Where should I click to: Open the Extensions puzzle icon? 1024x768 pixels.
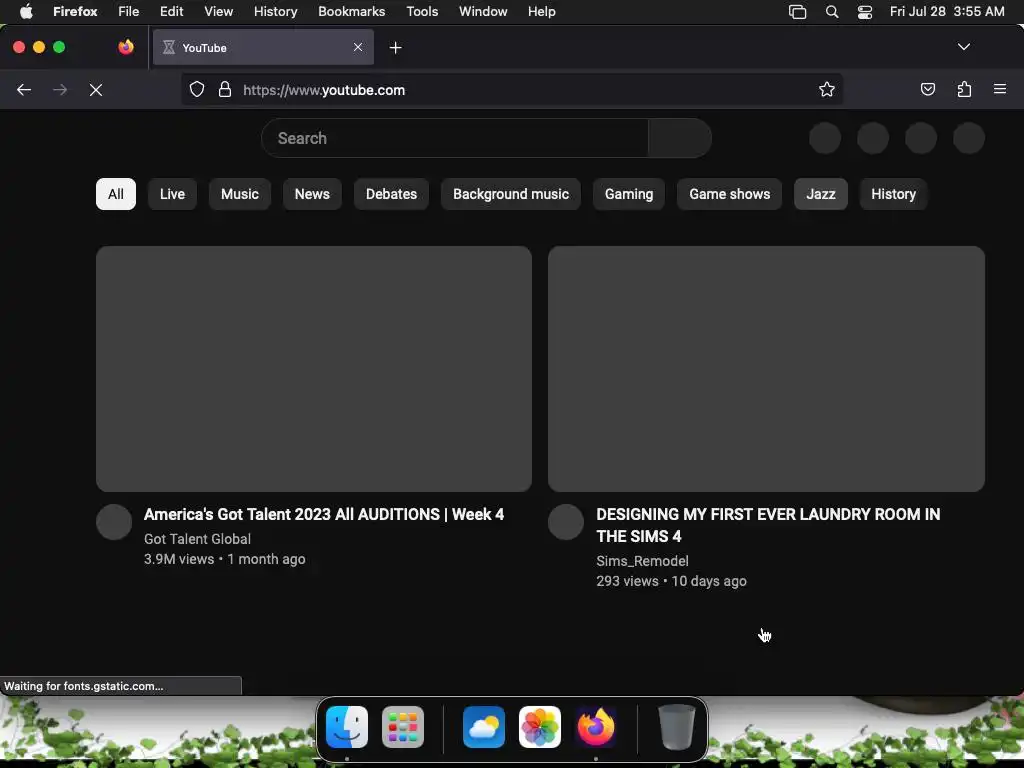(964, 89)
